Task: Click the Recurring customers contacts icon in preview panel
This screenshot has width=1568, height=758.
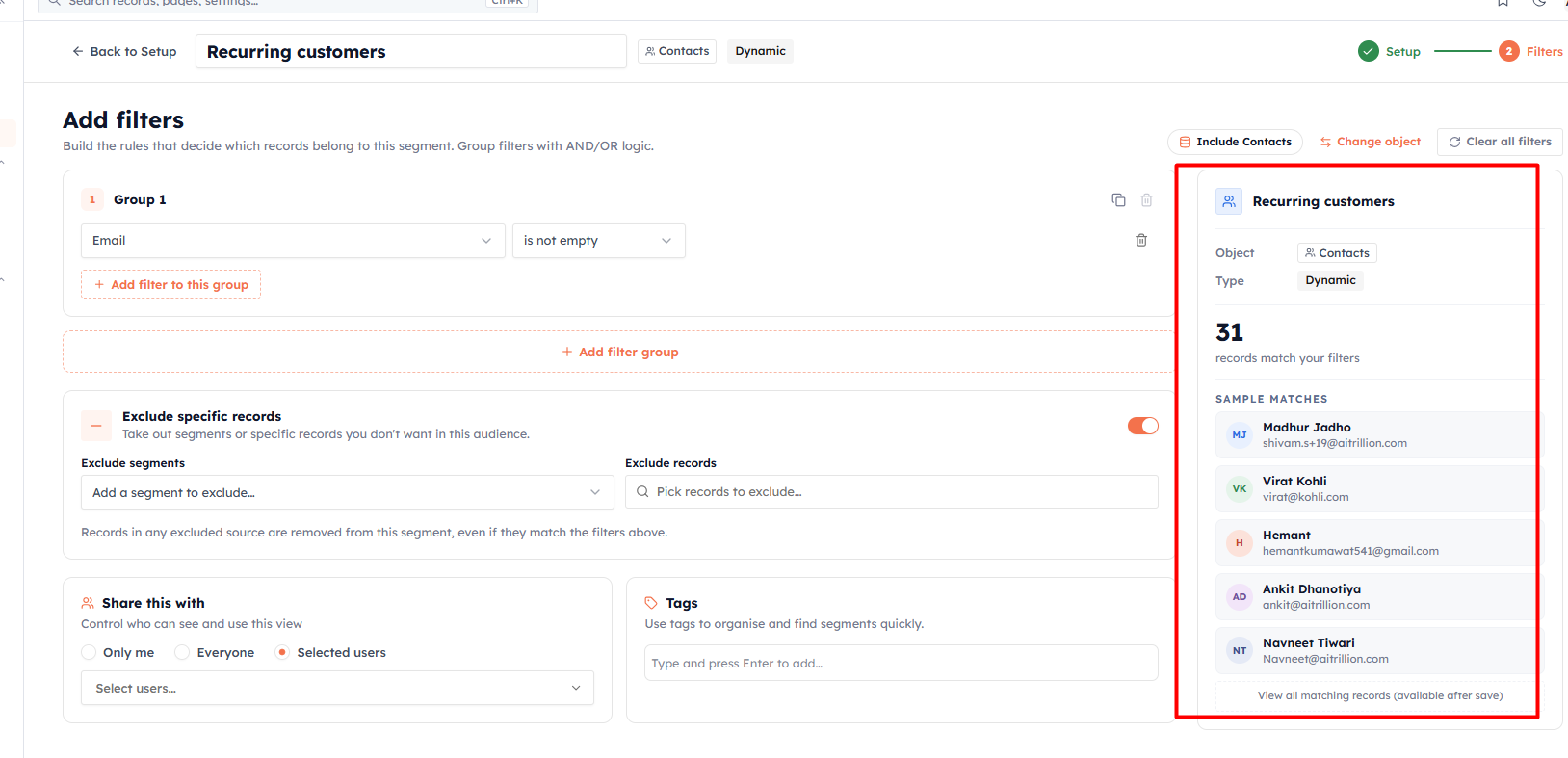Action: click(x=1229, y=201)
